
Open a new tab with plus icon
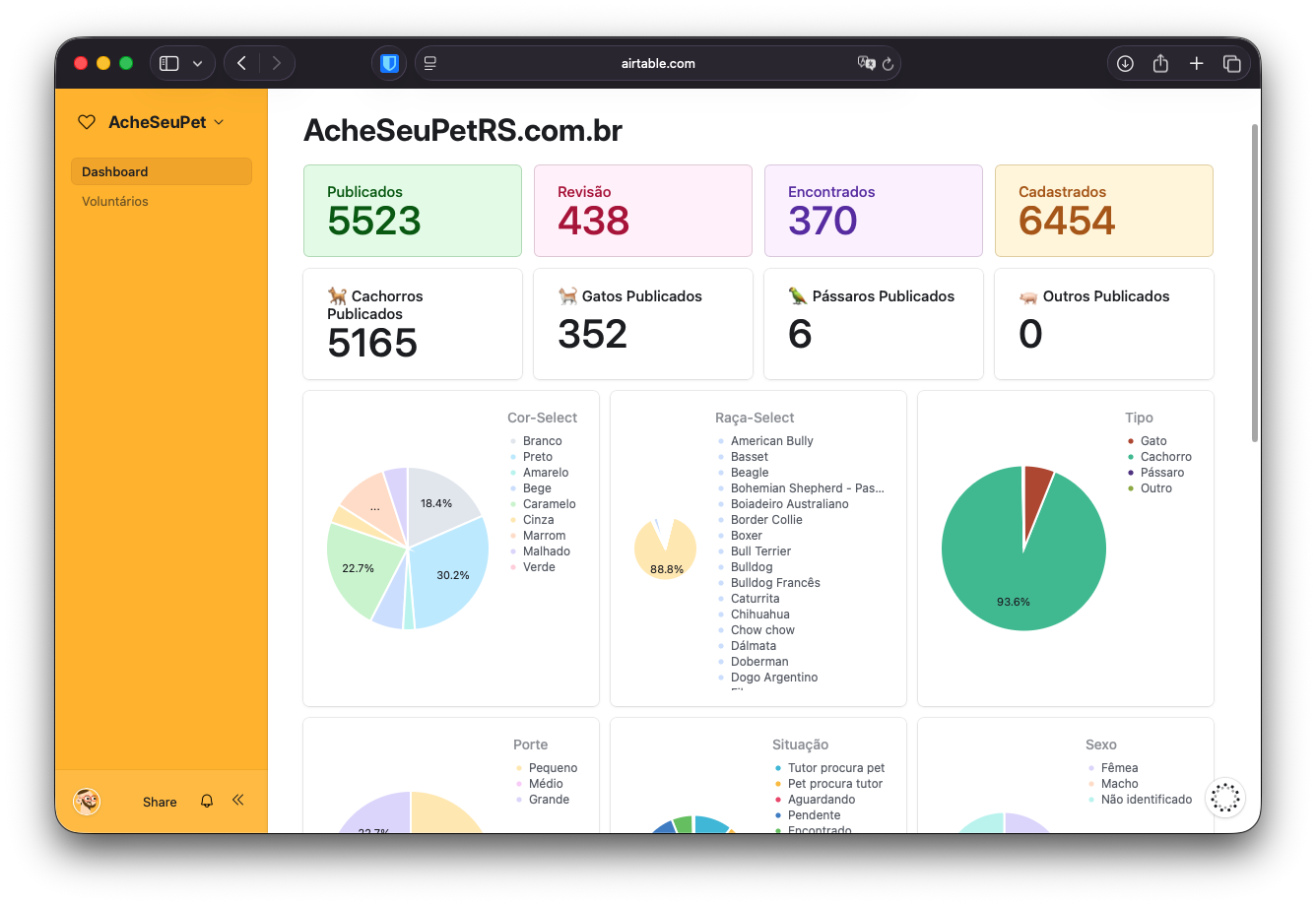(1196, 63)
